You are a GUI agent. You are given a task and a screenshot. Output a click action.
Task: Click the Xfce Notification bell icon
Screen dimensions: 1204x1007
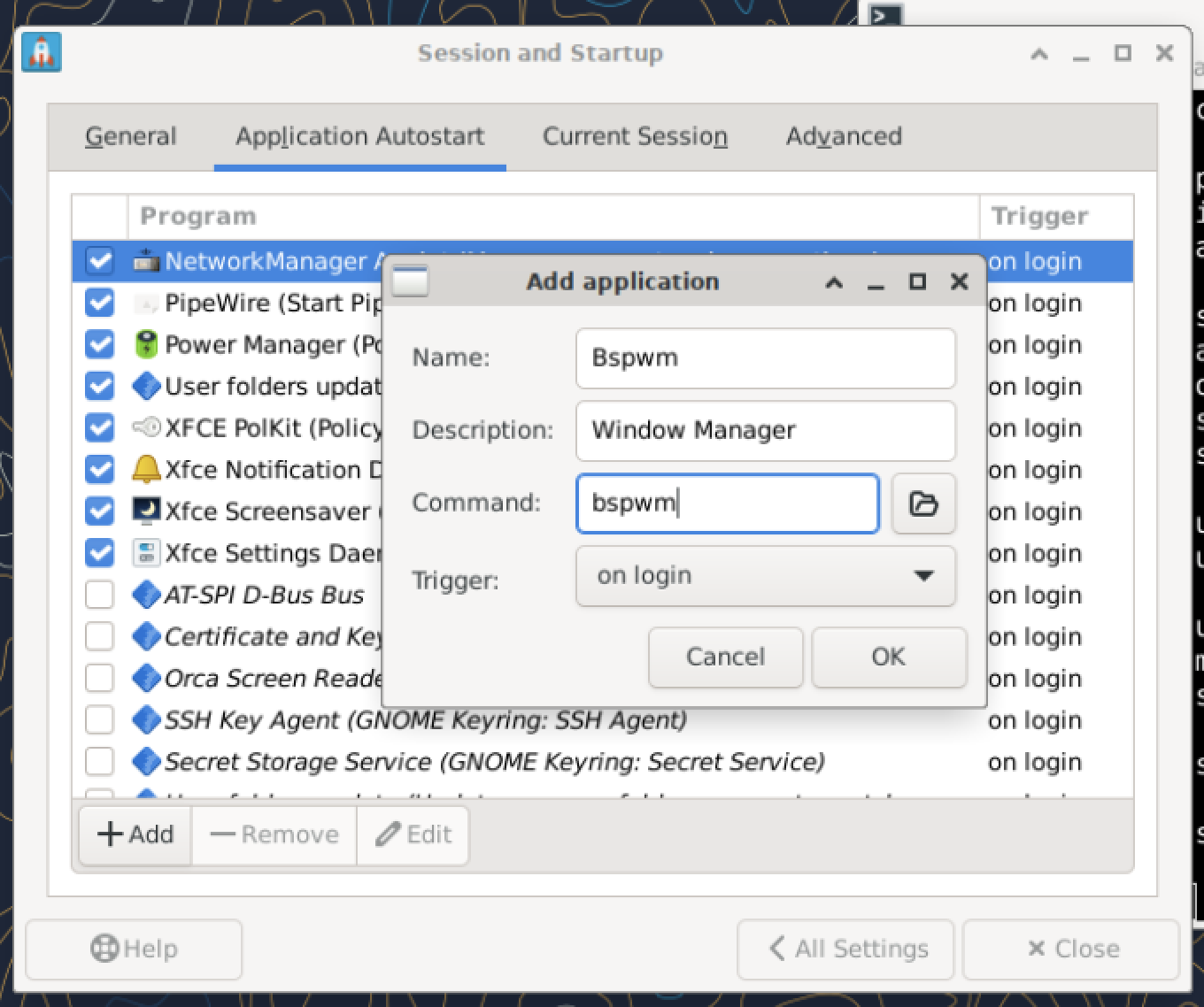pyautogui.click(x=145, y=470)
